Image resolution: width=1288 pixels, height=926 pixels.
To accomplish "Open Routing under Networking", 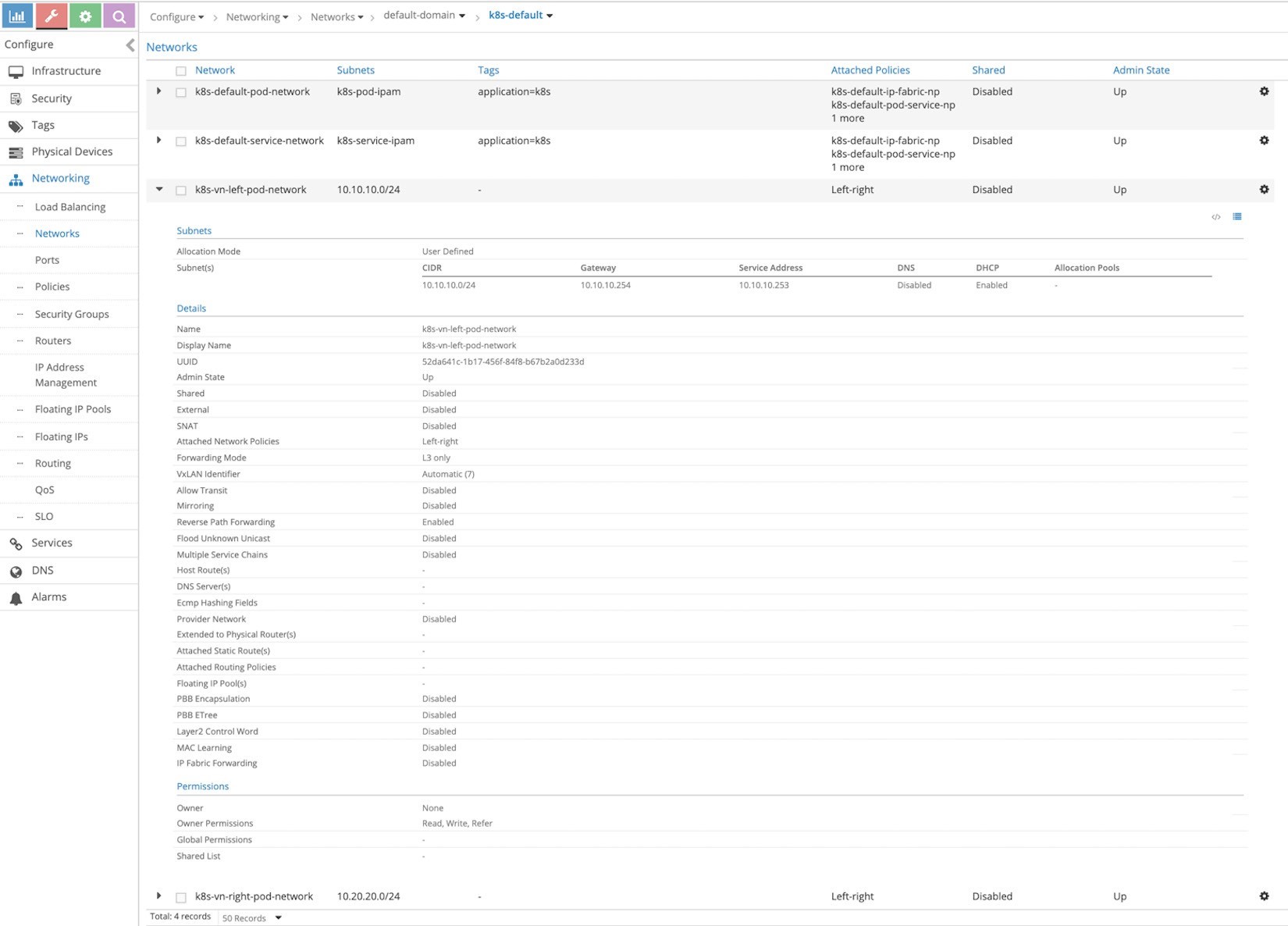I will 53,463.
